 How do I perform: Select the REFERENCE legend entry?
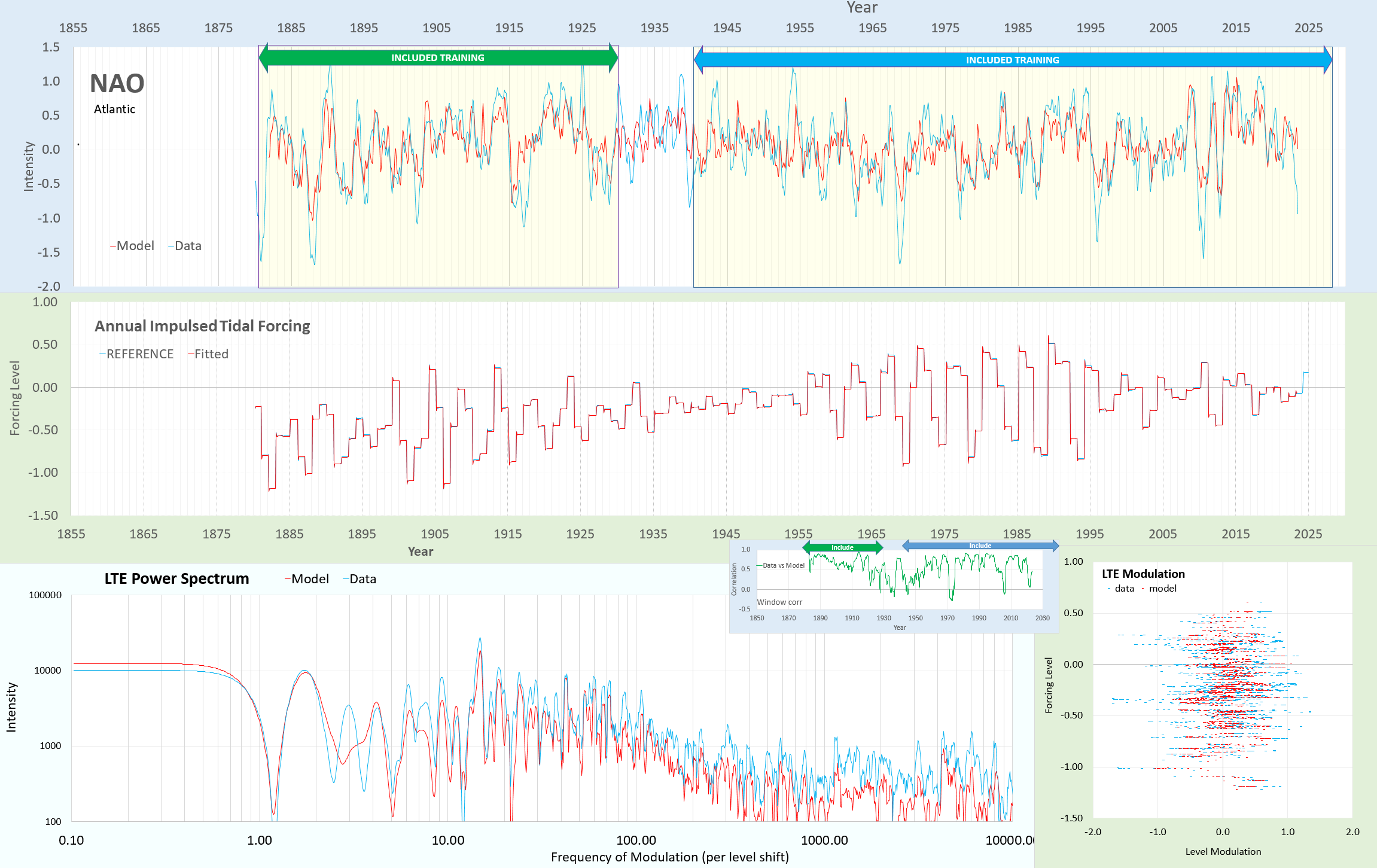click(137, 354)
